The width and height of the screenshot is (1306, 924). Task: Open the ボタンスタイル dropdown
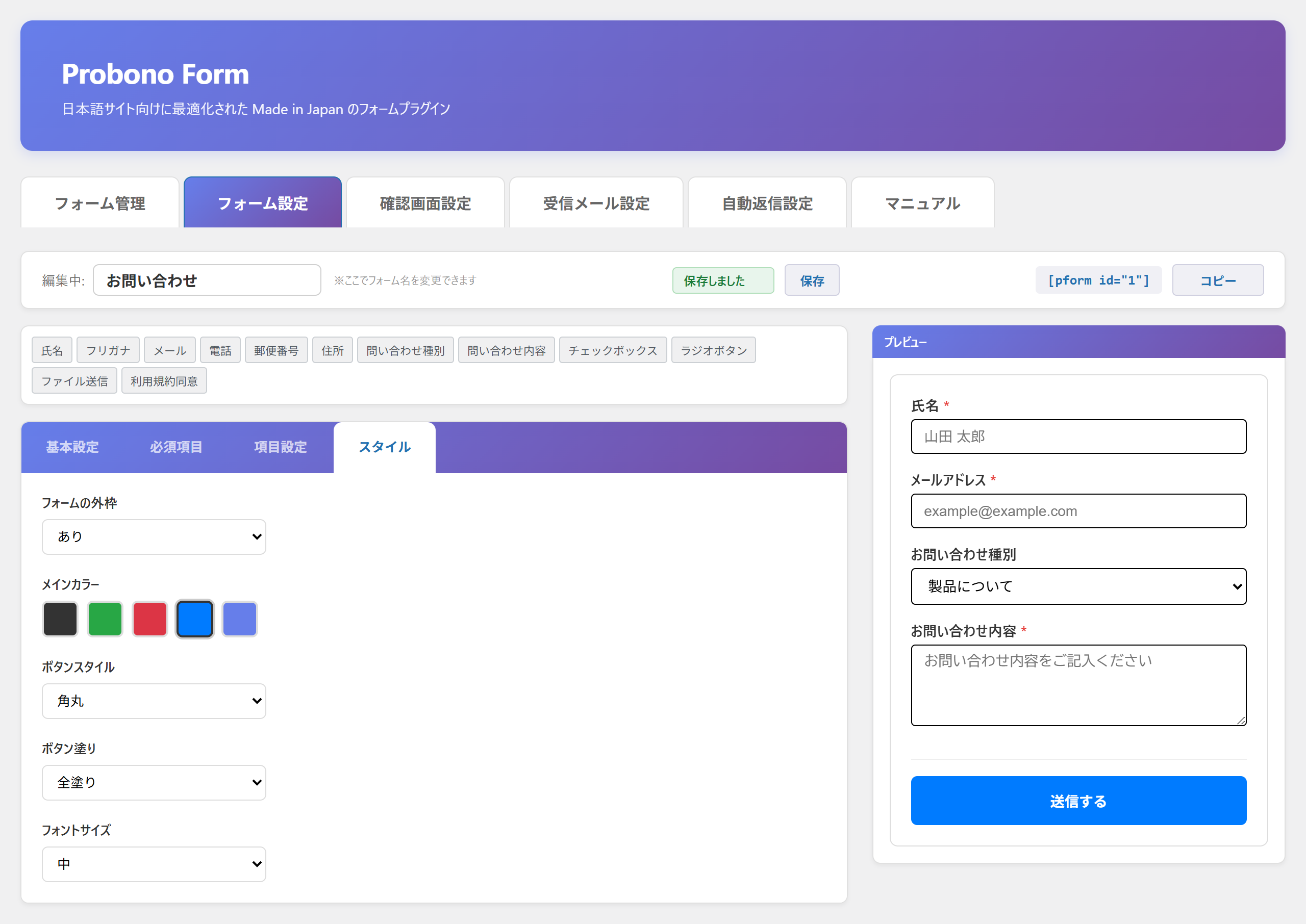click(154, 702)
